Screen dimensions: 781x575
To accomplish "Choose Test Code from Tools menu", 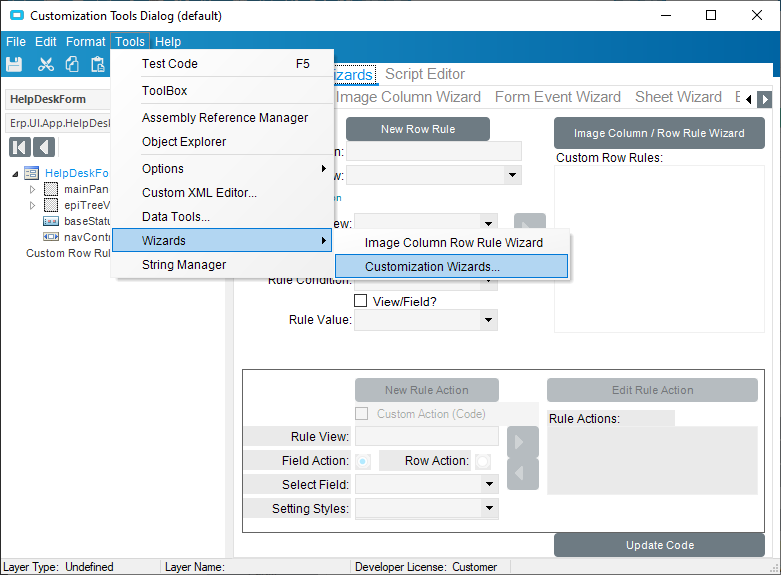I will [223, 64].
